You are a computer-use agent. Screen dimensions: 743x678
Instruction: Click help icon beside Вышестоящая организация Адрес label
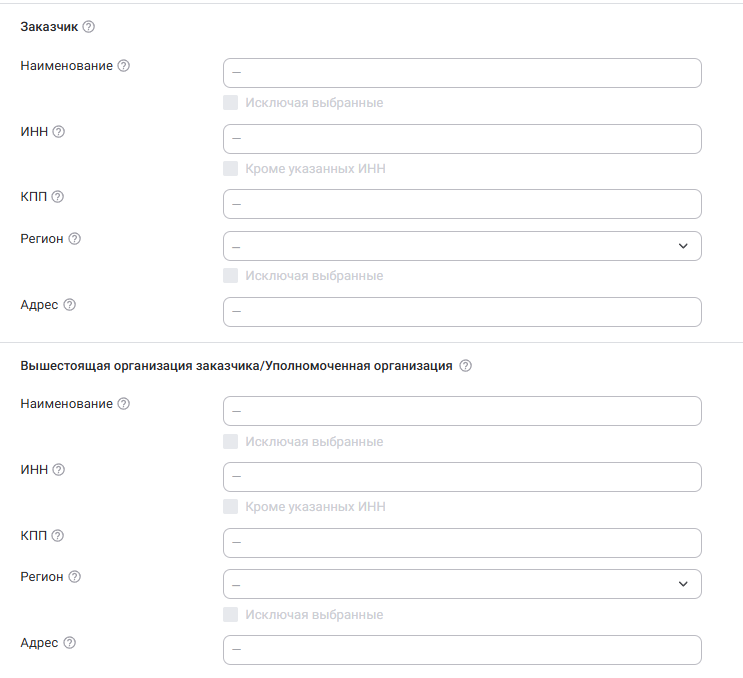coord(69,643)
